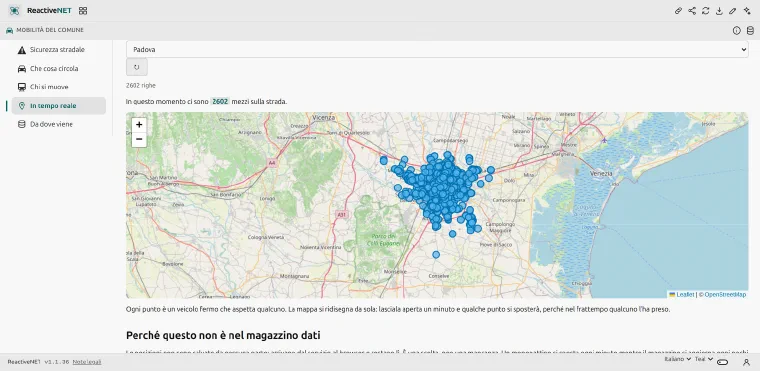Click the 'Mobilità del Comune' title text
Image resolution: width=760 pixels, height=371 pixels.
[x=50, y=30]
